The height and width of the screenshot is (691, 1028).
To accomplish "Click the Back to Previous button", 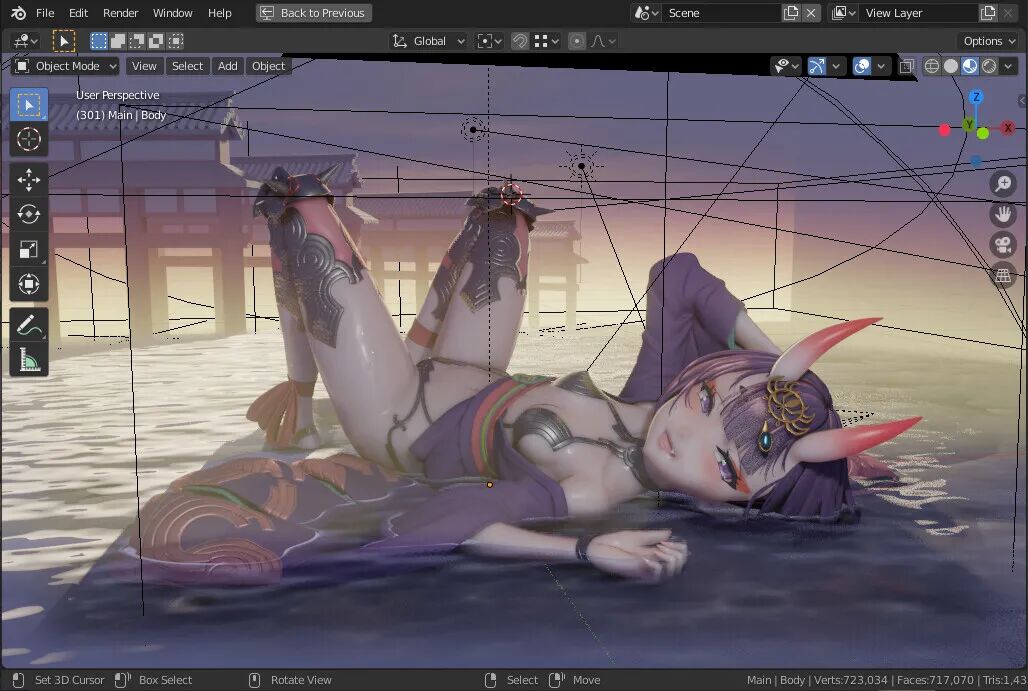I will tap(313, 13).
